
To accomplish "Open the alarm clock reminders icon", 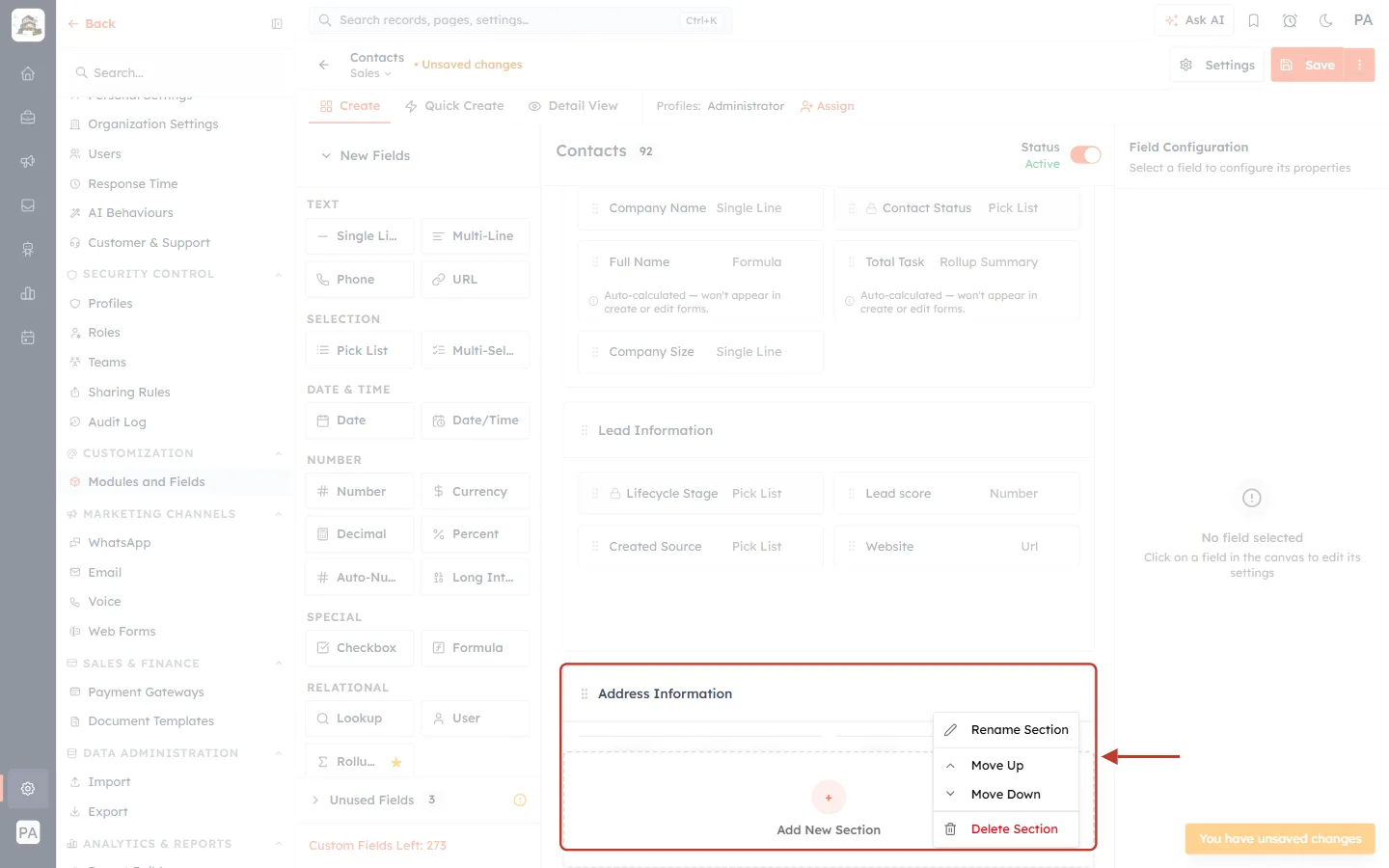I will (1290, 20).
